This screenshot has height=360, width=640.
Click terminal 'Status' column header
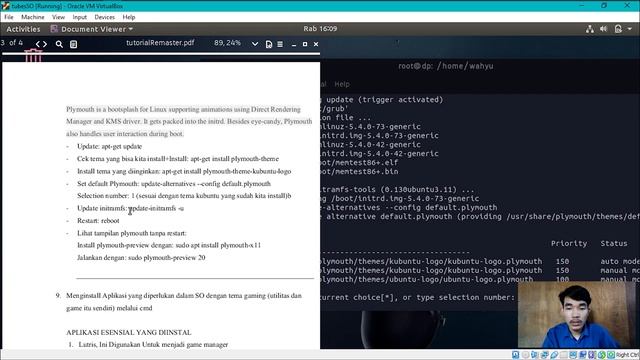tap(614, 243)
